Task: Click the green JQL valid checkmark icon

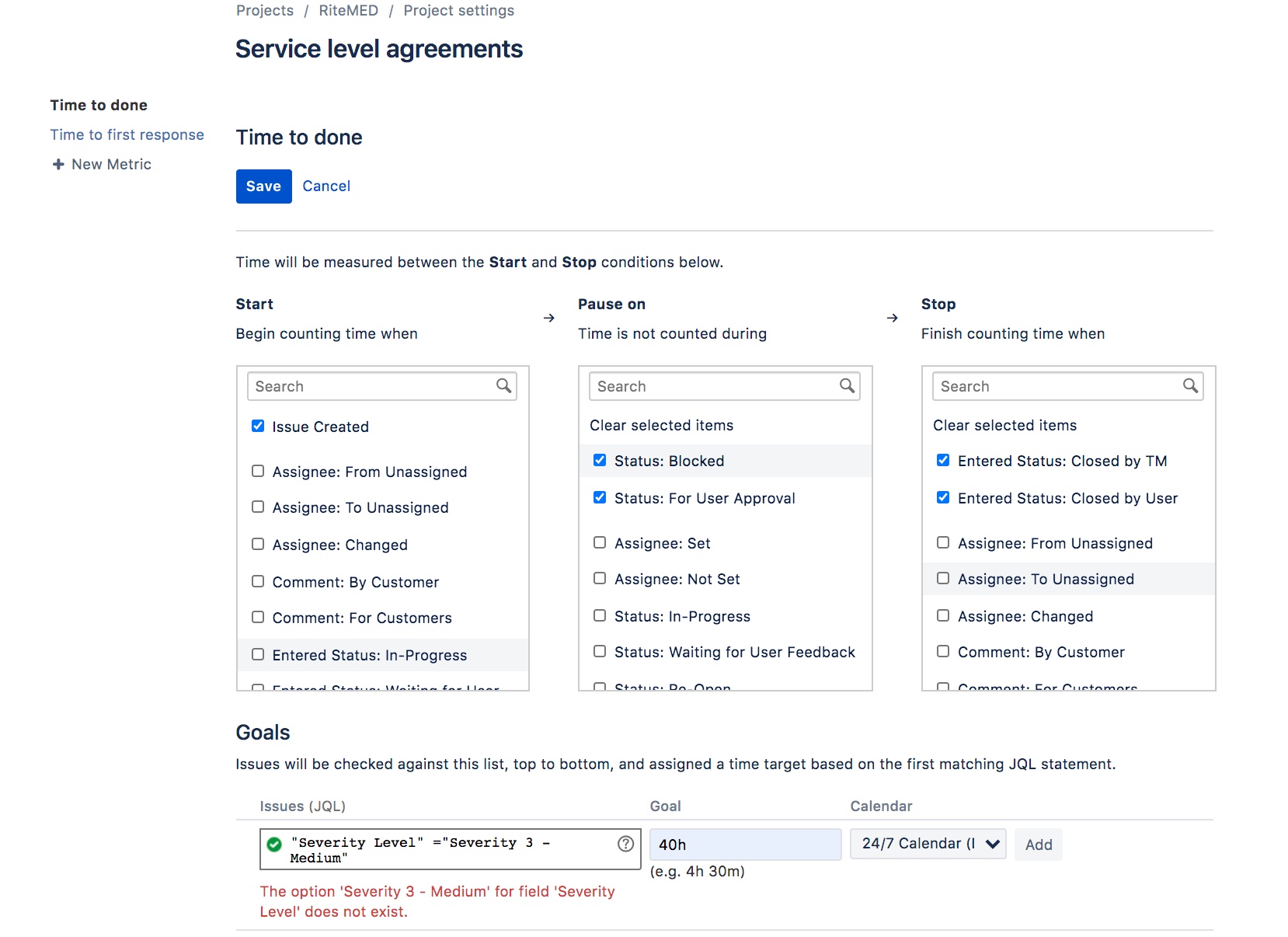Action: (x=274, y=844)
